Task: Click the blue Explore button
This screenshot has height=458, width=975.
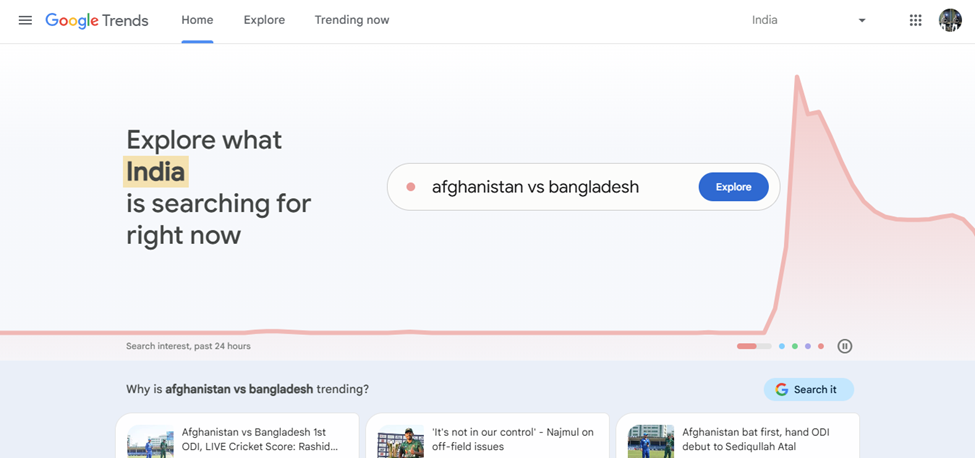Action: pyautogui.click(x=734, y=187)
